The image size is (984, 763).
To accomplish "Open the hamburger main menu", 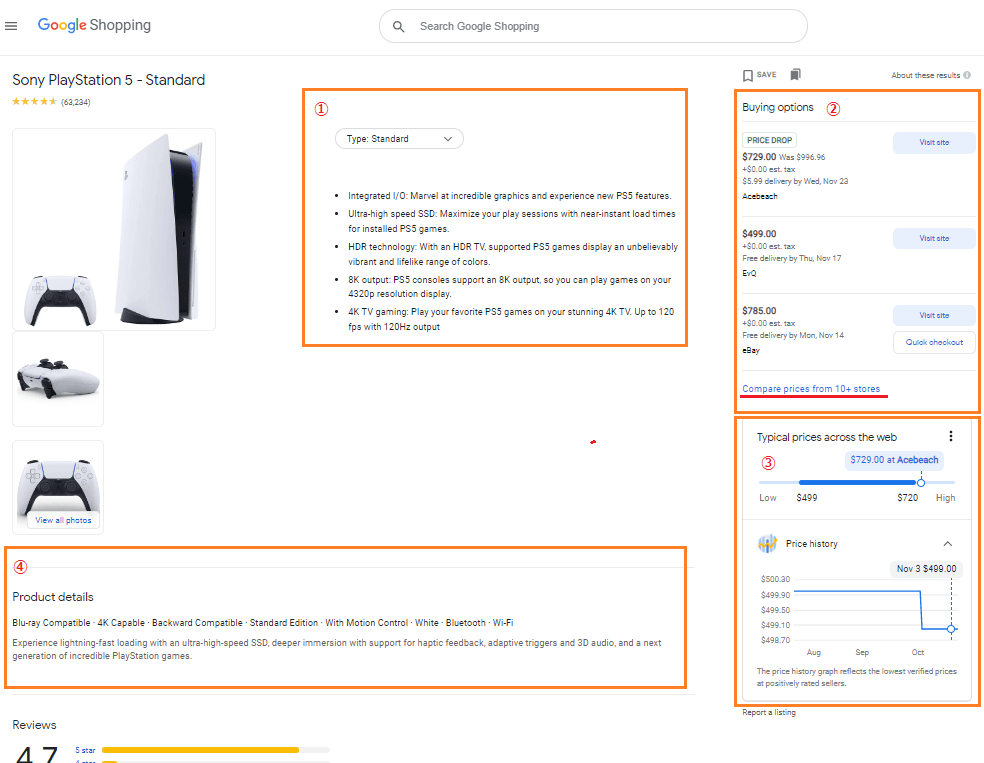I will pyautogui.click(x=11, y=26).
